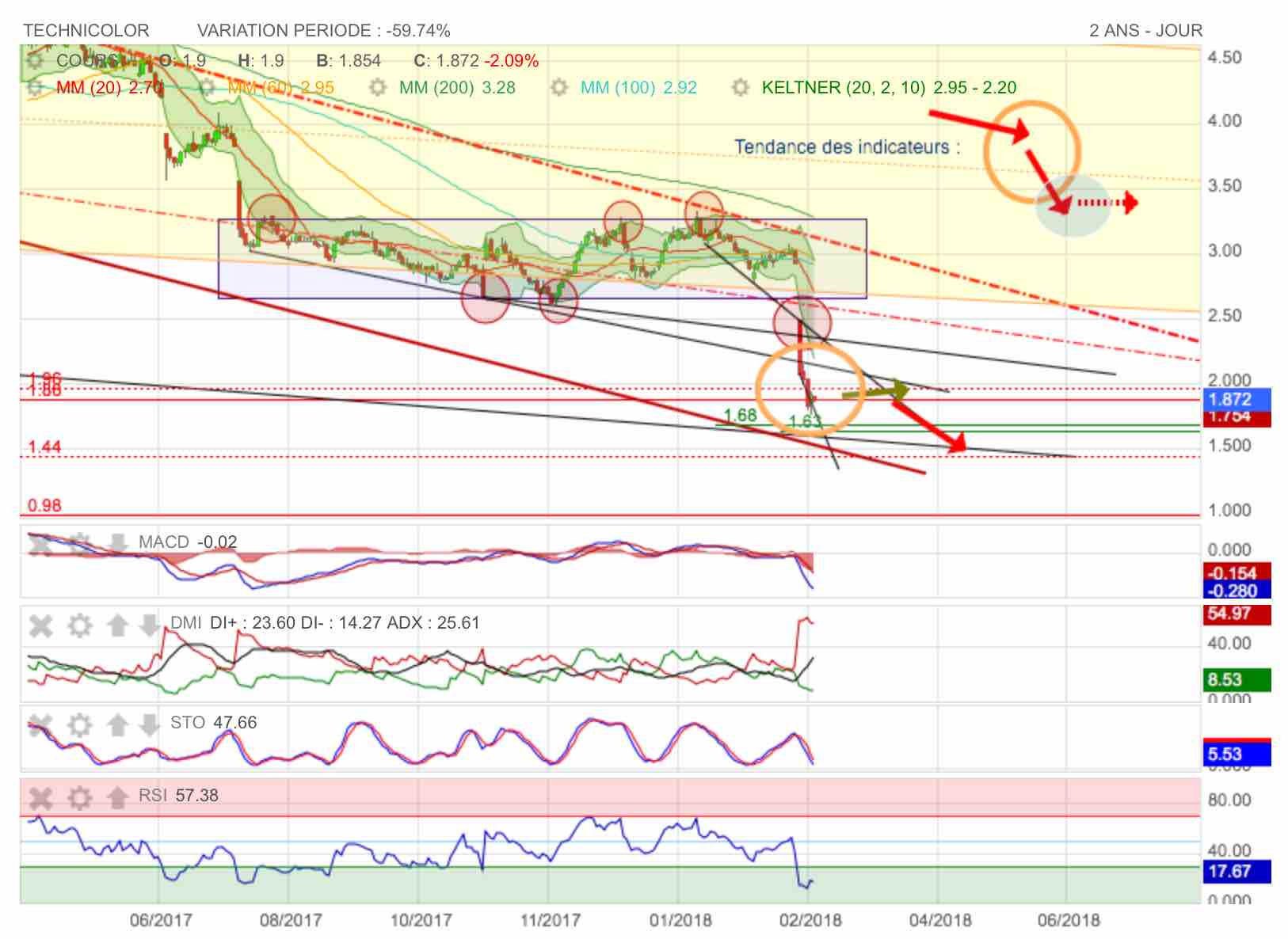Click the -2.09% daily change value

pos(512,61)
